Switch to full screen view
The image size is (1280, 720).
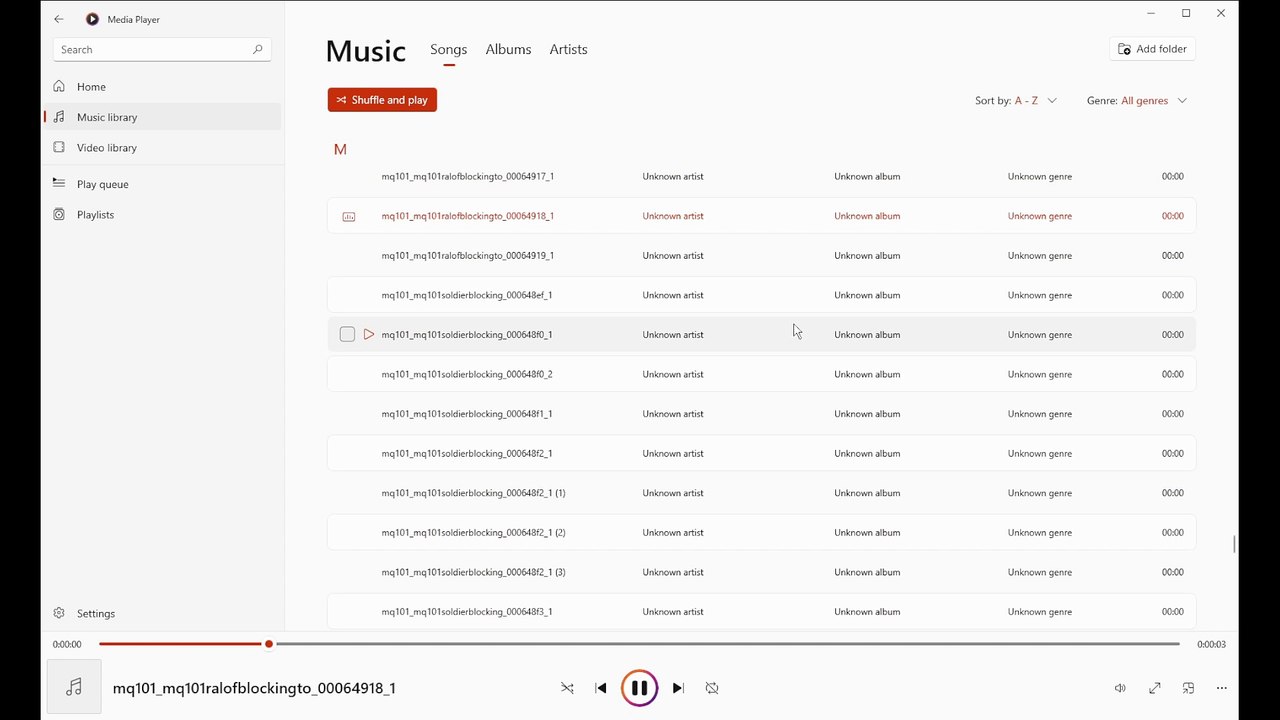[1154, 688]
